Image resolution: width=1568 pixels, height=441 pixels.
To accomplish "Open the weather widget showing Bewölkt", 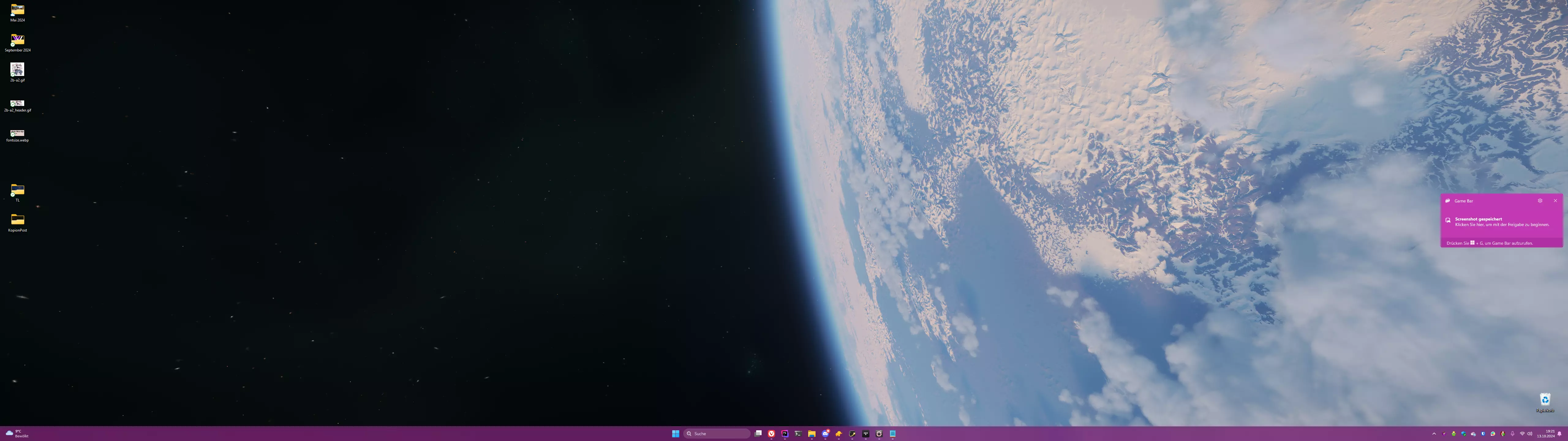I will (x=17, y=434).
